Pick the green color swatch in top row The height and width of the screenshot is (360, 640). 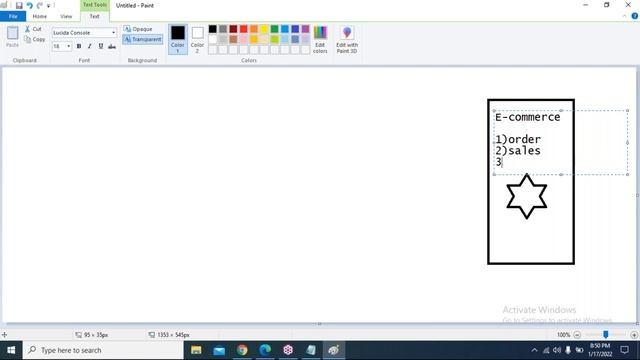click(274, 29)
